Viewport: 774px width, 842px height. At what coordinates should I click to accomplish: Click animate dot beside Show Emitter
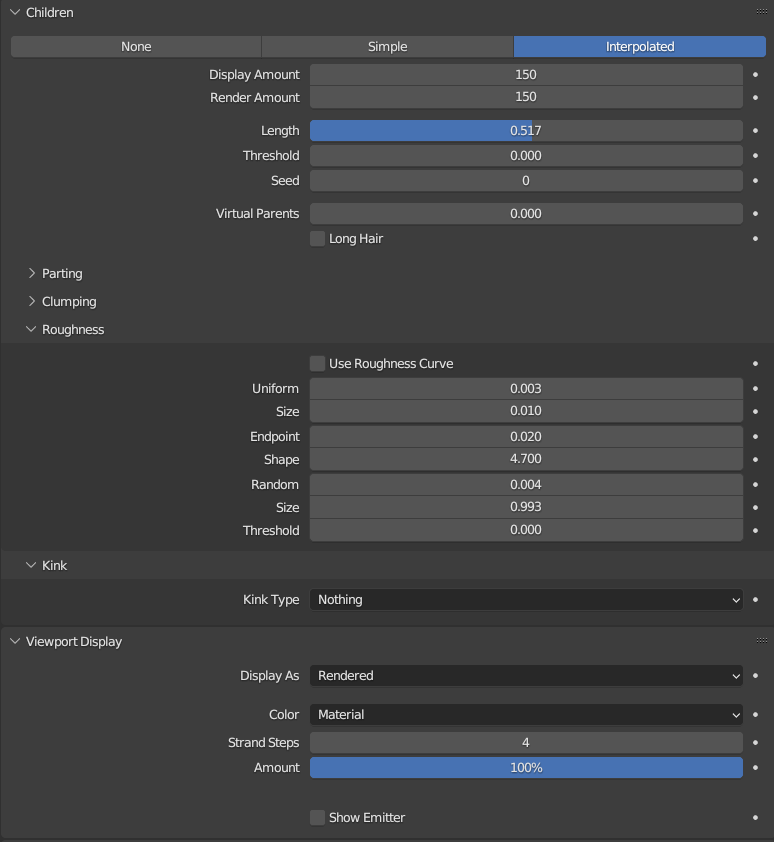tap(755, 818)
